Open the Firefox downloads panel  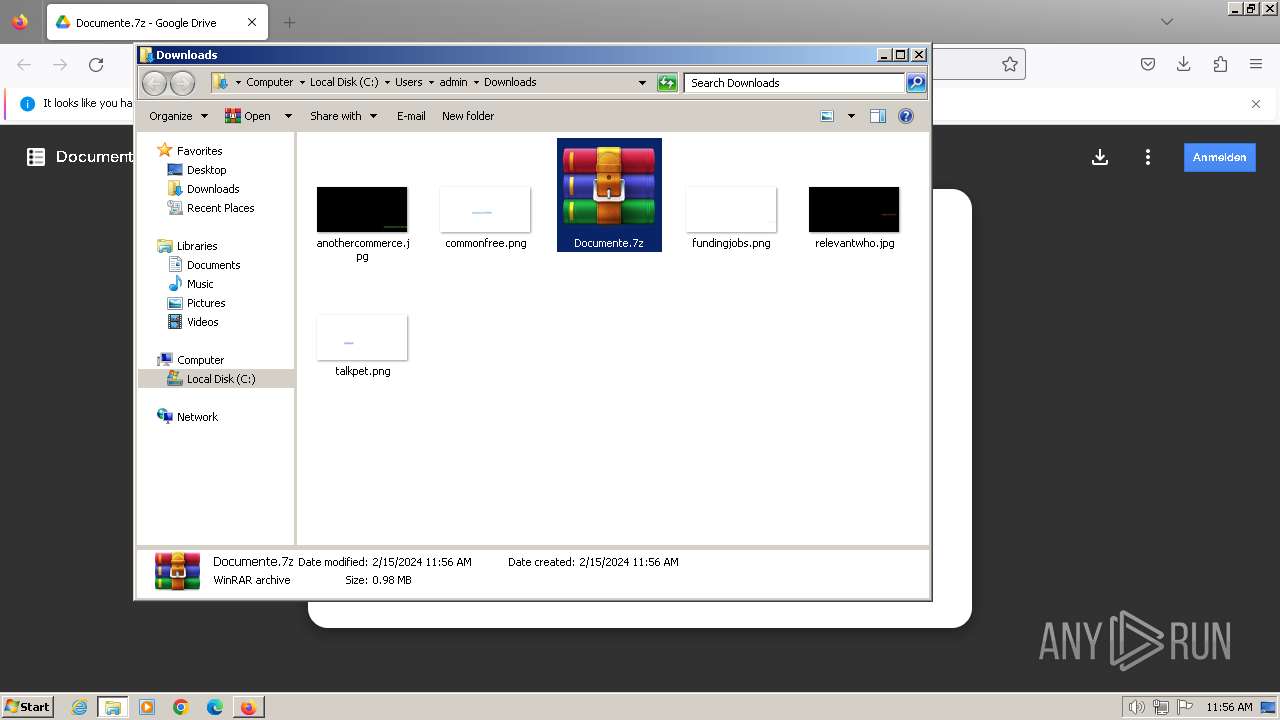1184,64
